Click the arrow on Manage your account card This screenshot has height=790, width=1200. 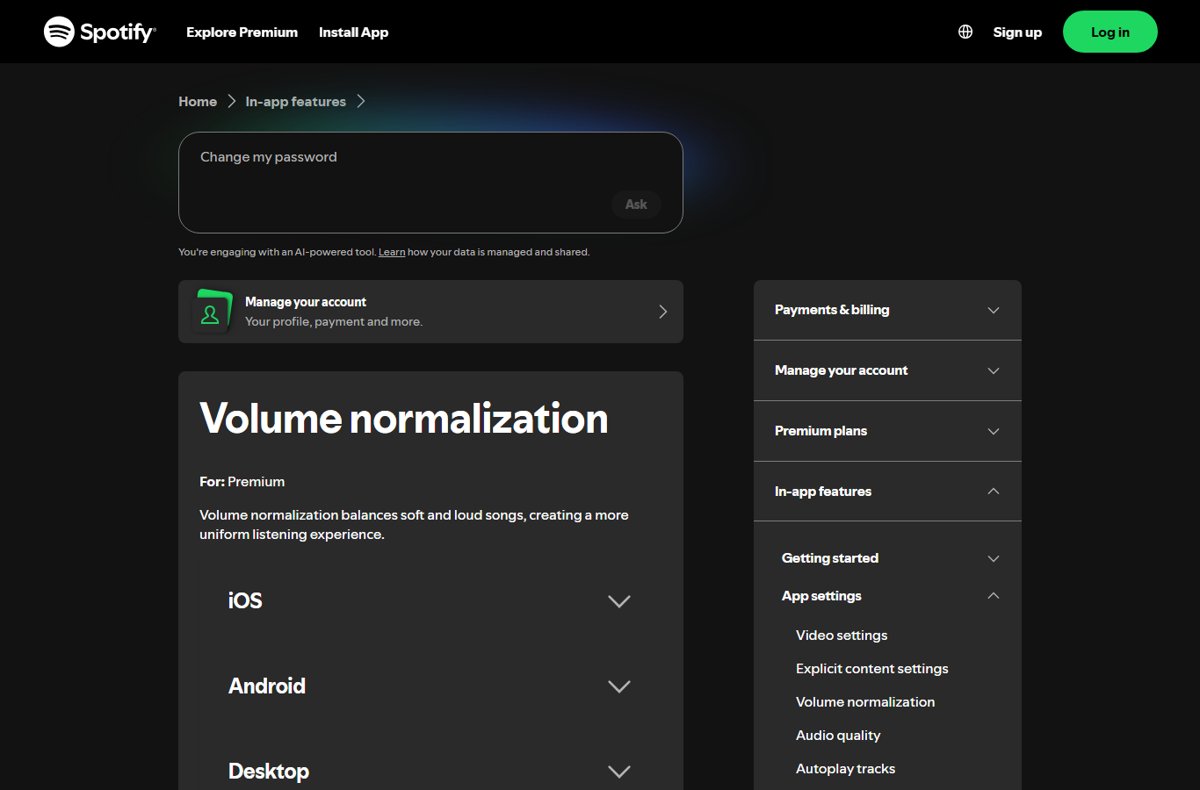[662, 312]
